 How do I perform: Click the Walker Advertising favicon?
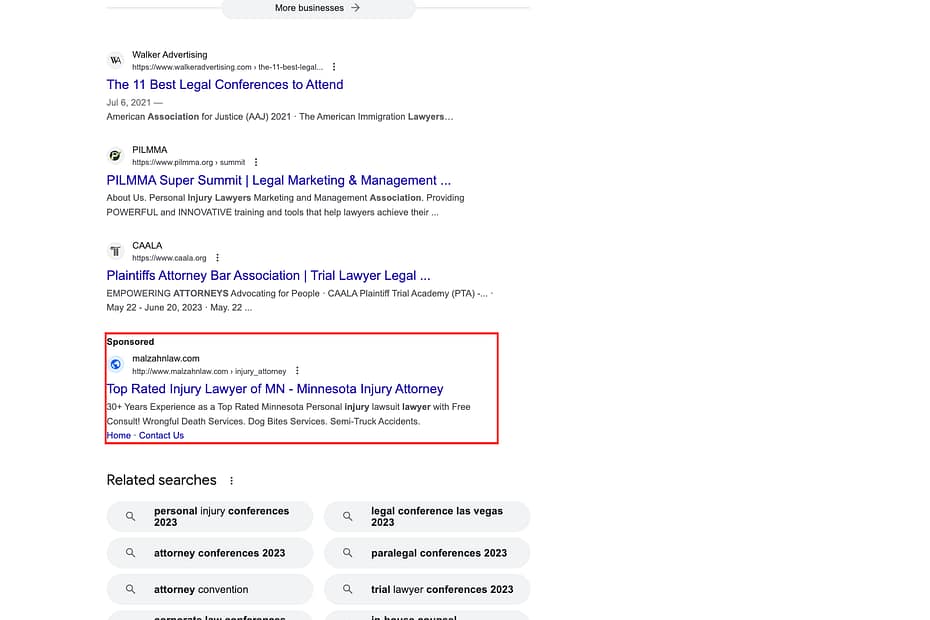[116, 61]
